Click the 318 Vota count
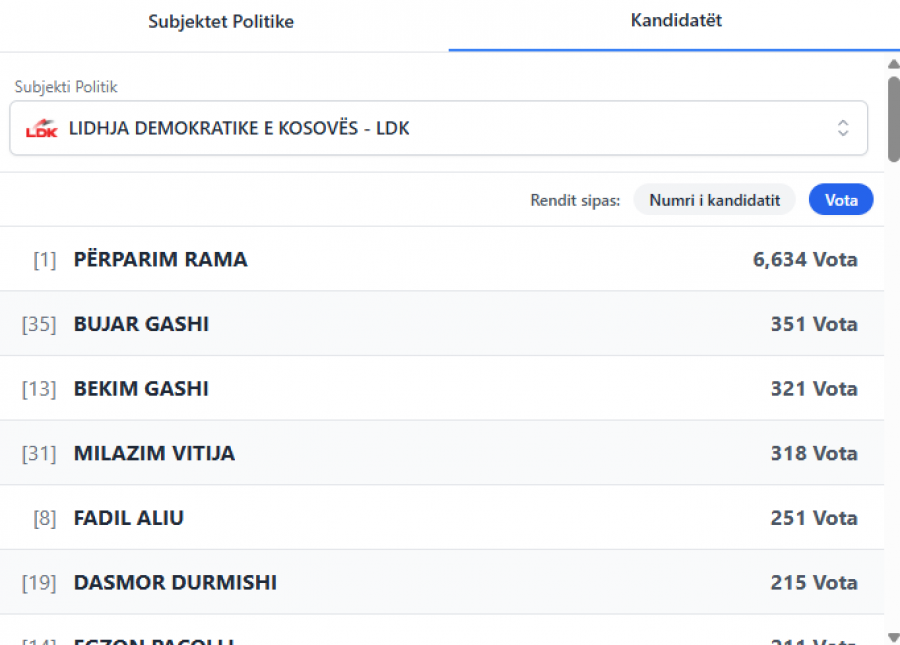The height and width of the screenshot is (645, 900). 814,453
